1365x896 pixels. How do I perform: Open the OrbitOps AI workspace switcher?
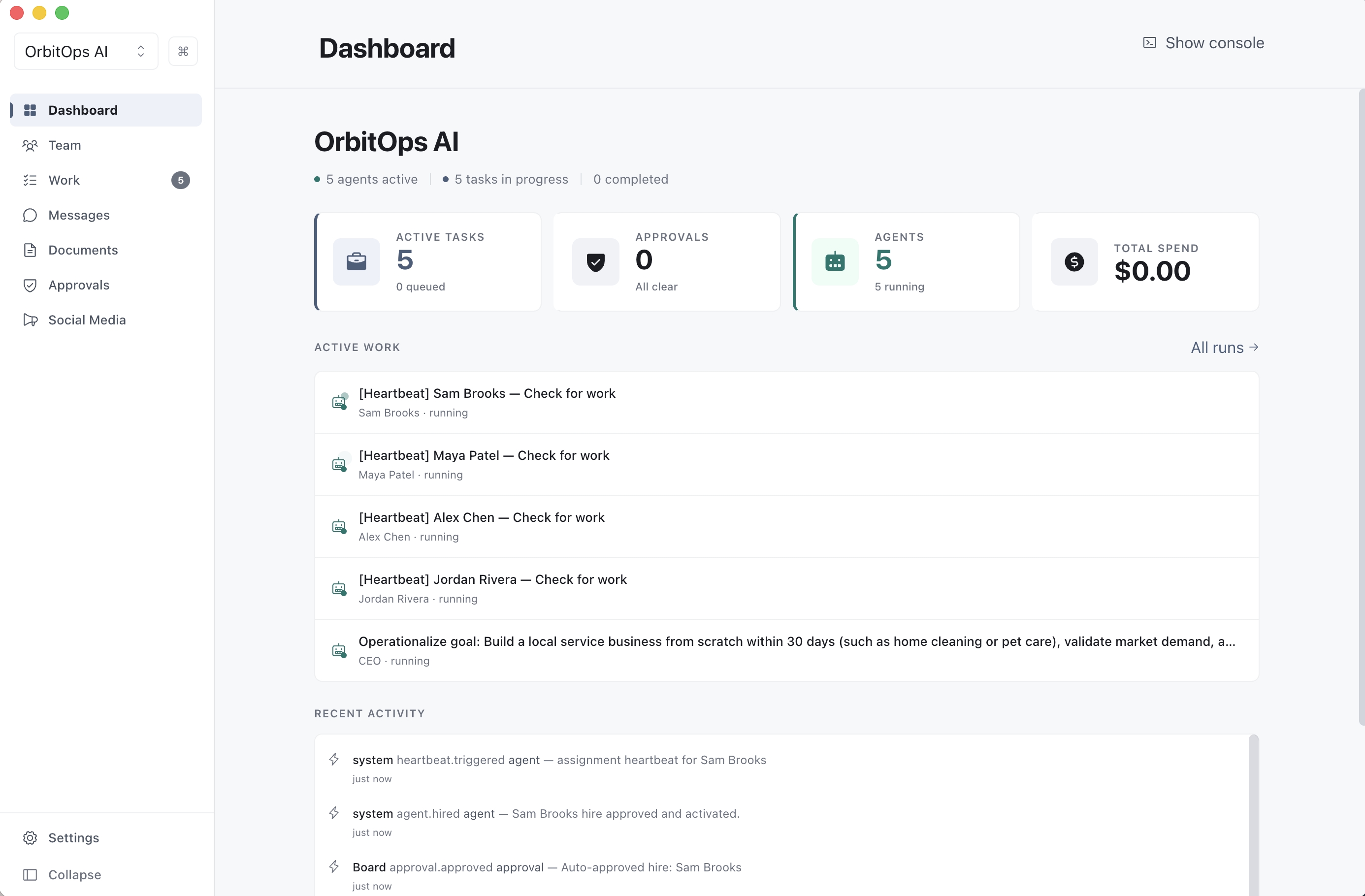(x=86, y=52)
